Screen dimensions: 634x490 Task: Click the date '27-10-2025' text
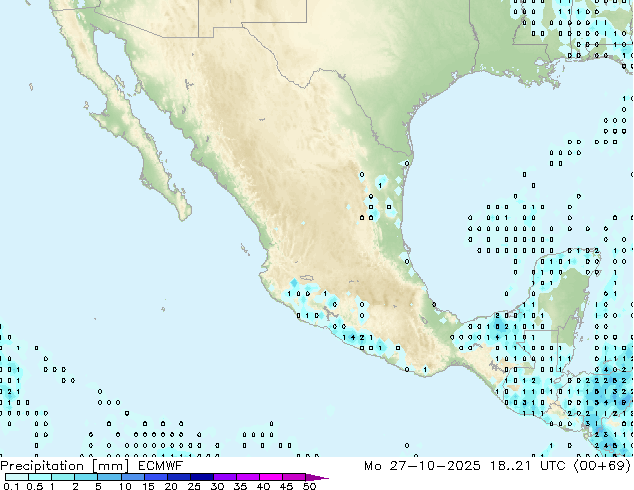[435, 466]
